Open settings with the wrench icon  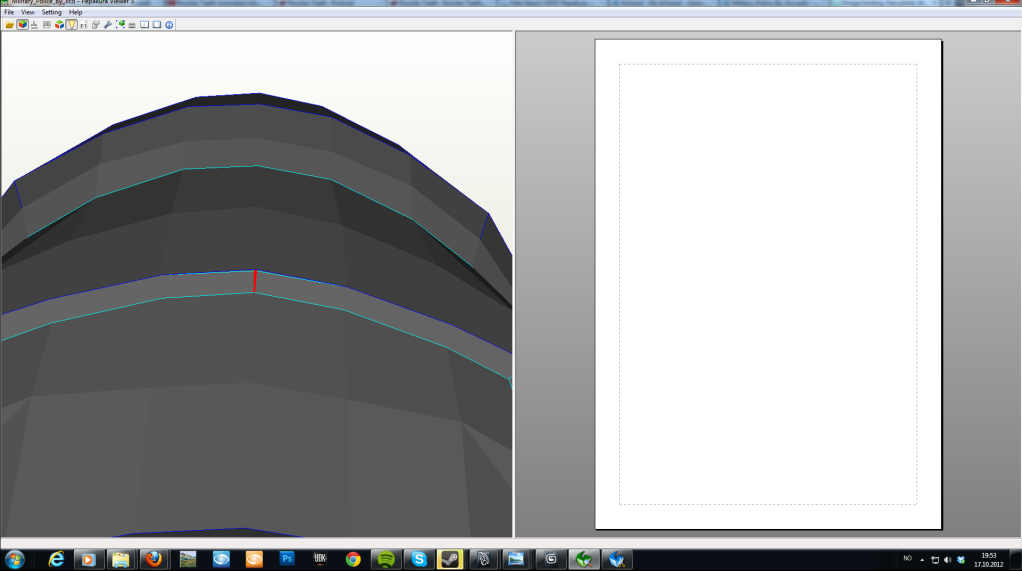tap(108, 25)
